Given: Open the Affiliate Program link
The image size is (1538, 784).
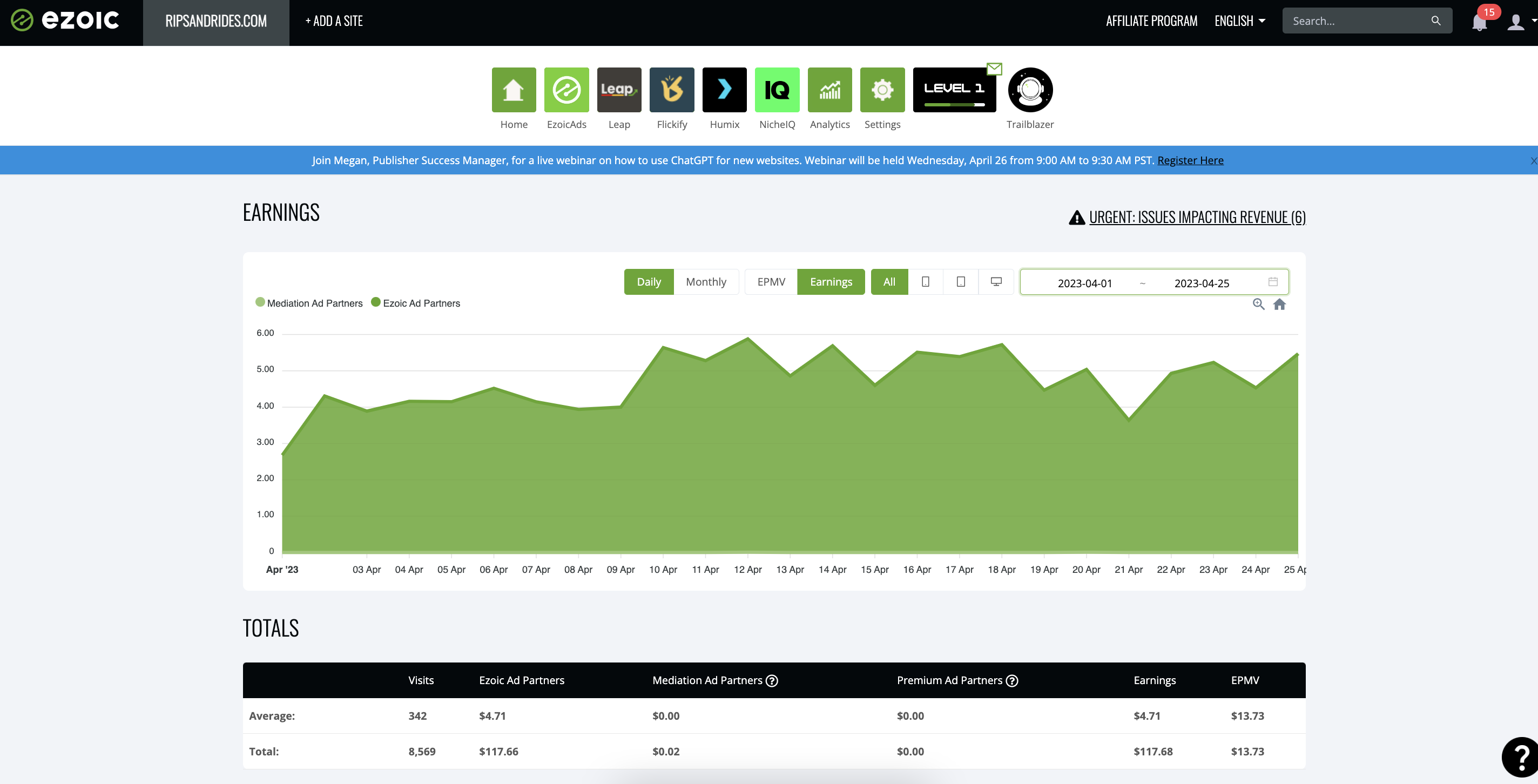Looking at the screenshot, I should pyautogui.click(x=1151, y=21).
